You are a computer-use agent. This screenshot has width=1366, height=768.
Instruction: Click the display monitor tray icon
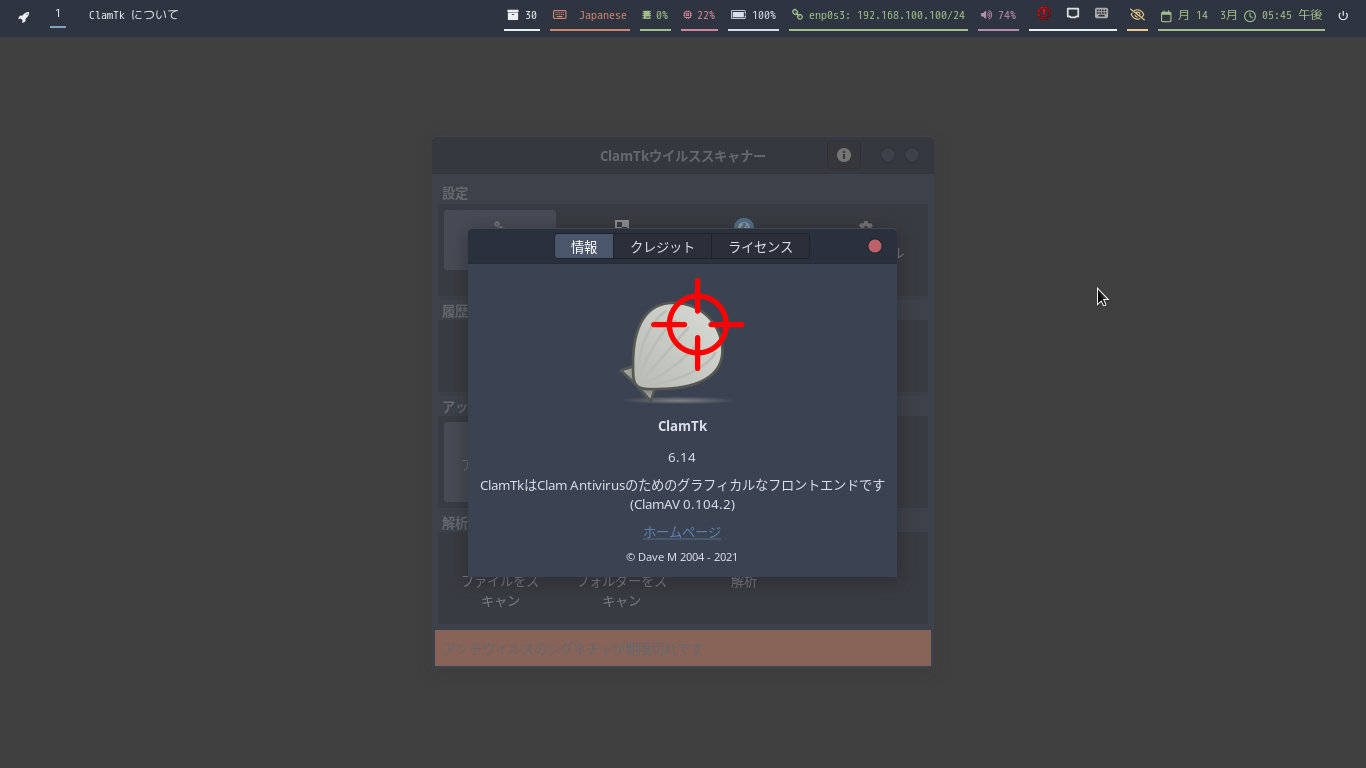pyautogui.click(x=1073, y=14)
